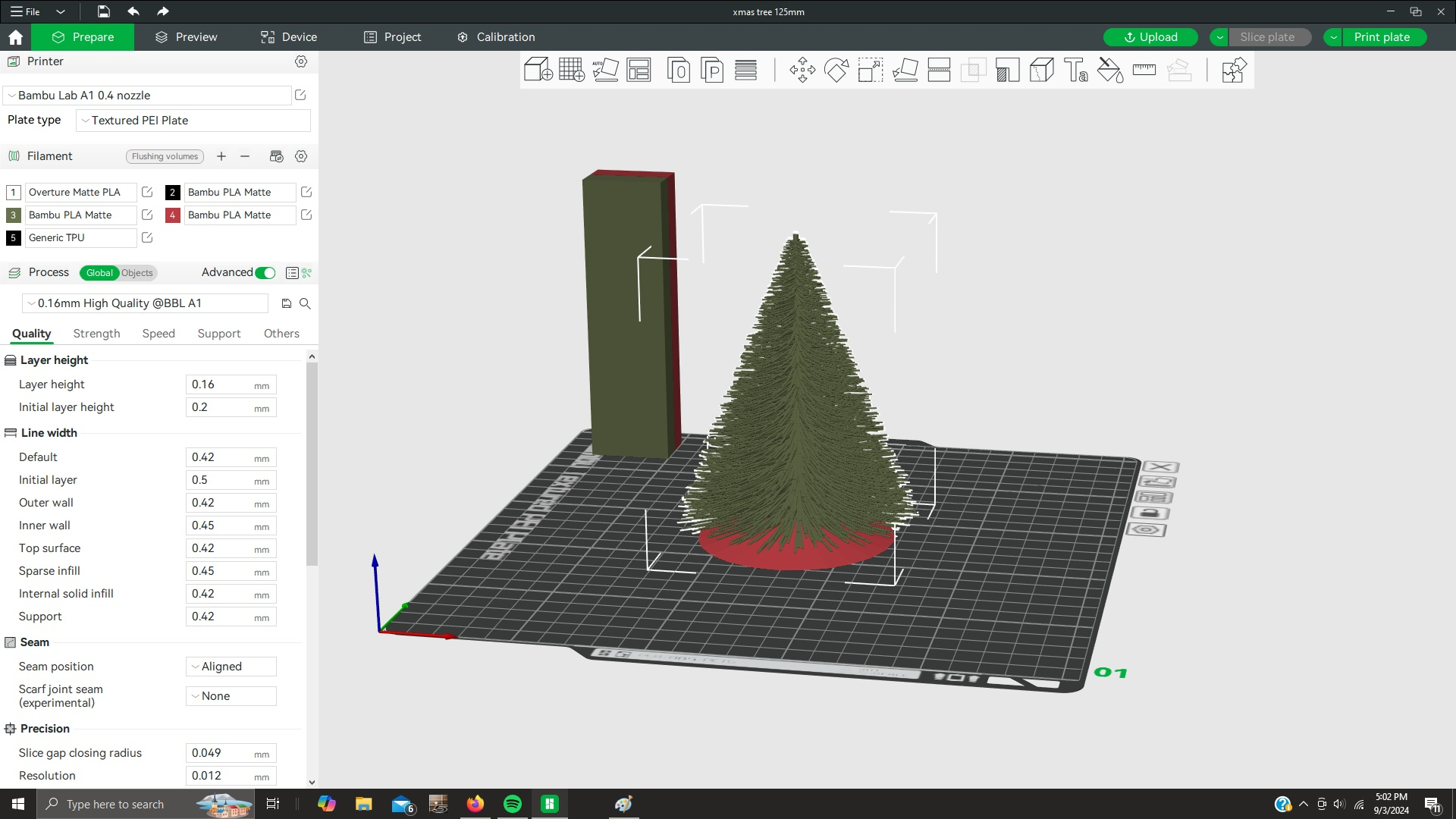
Task: Open the Seam position Aligned dropdown
Action: pyautogui.click(x=230, y=667)
